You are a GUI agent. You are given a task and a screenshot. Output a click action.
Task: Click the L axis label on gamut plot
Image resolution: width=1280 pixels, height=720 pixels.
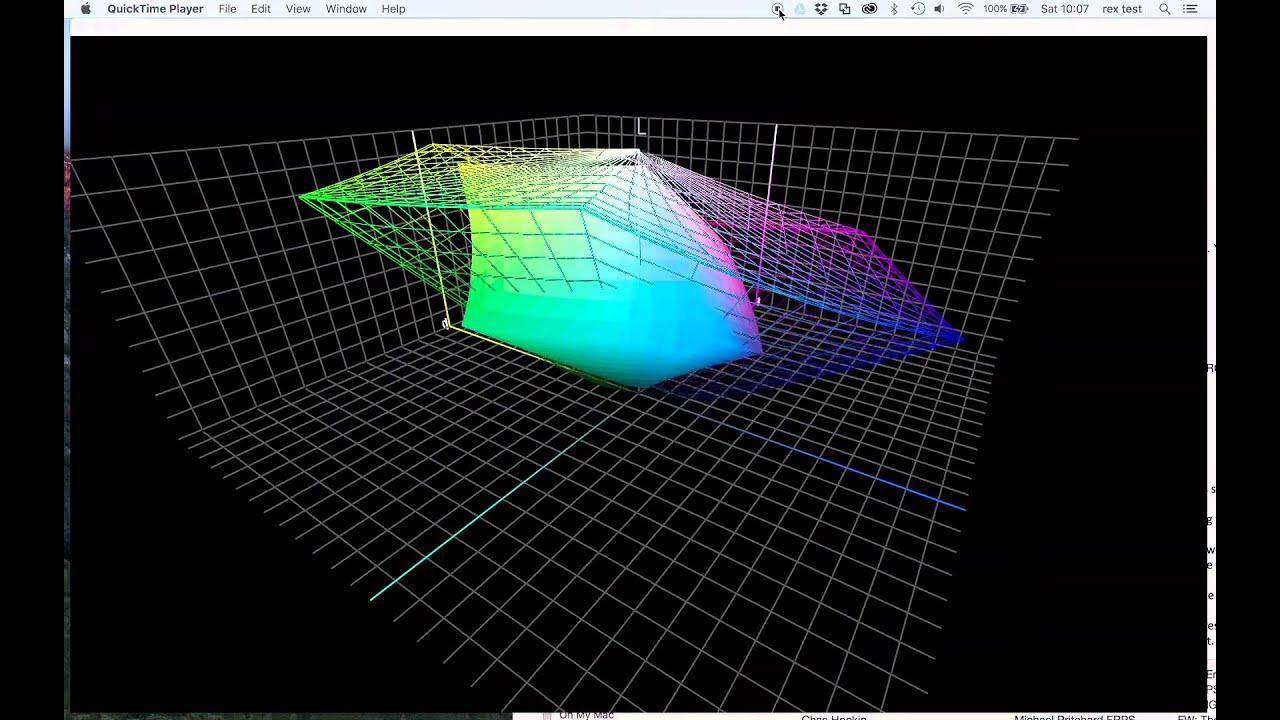point(642,127)
